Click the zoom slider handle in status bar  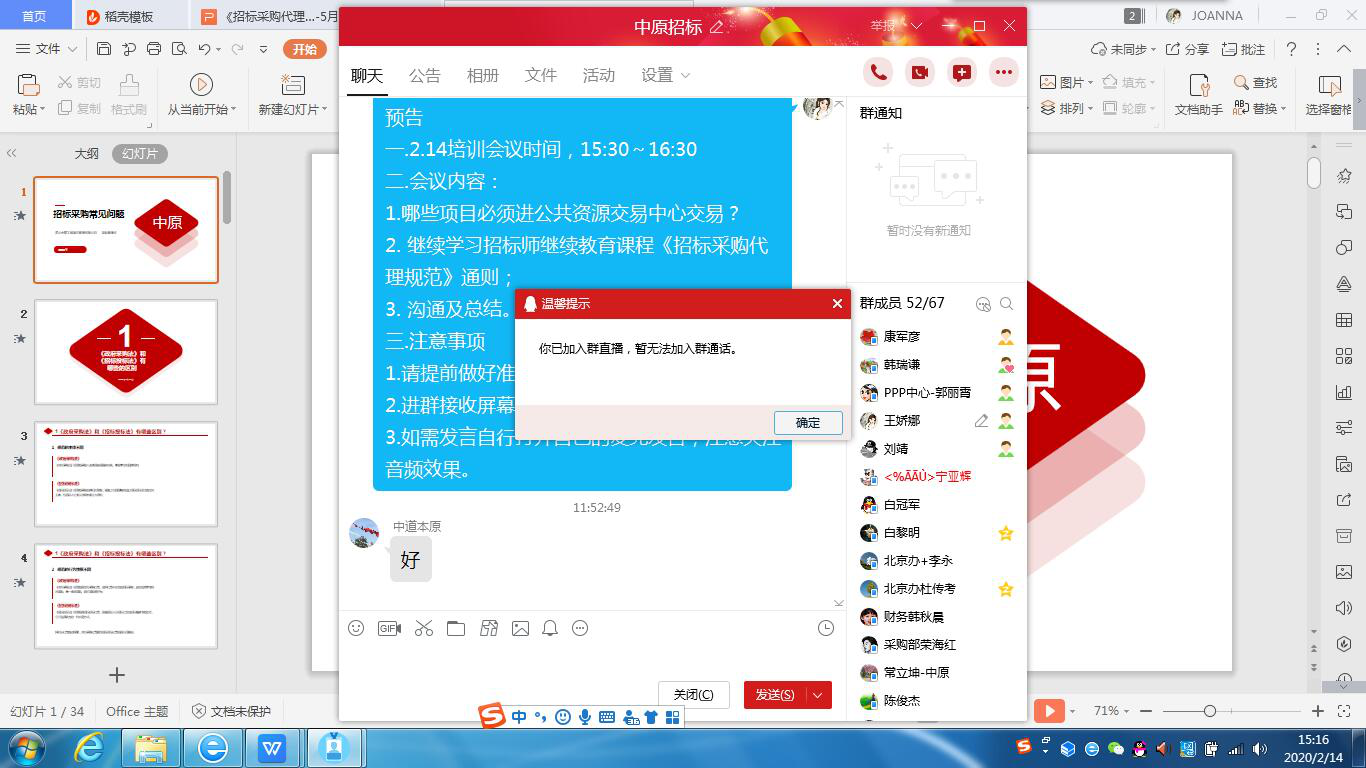pyautogui.click(x=1210, y=711)
